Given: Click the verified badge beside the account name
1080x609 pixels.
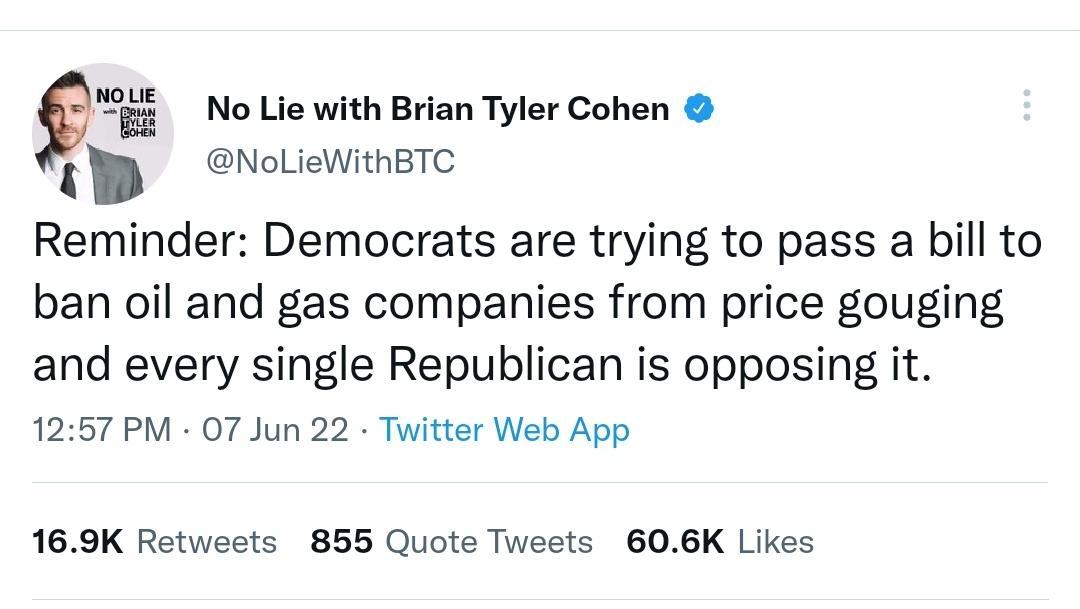Looking at the screenshot, I should tap(697, 108).
